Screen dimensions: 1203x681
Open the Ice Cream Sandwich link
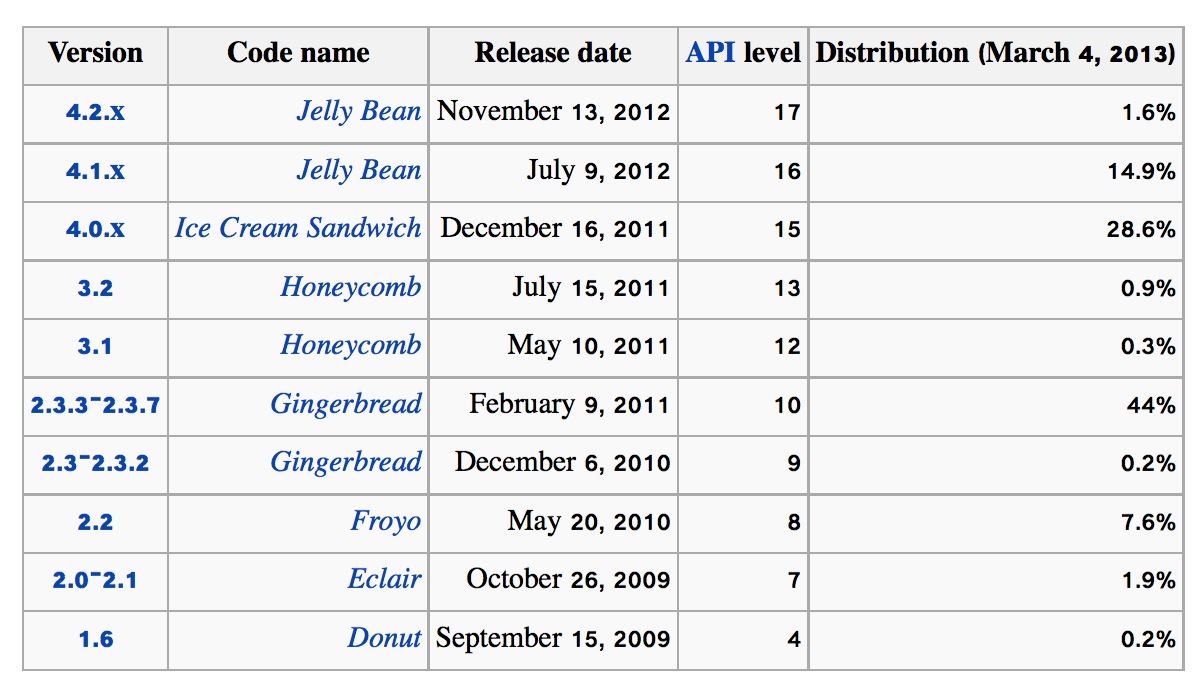click(298, 228)
